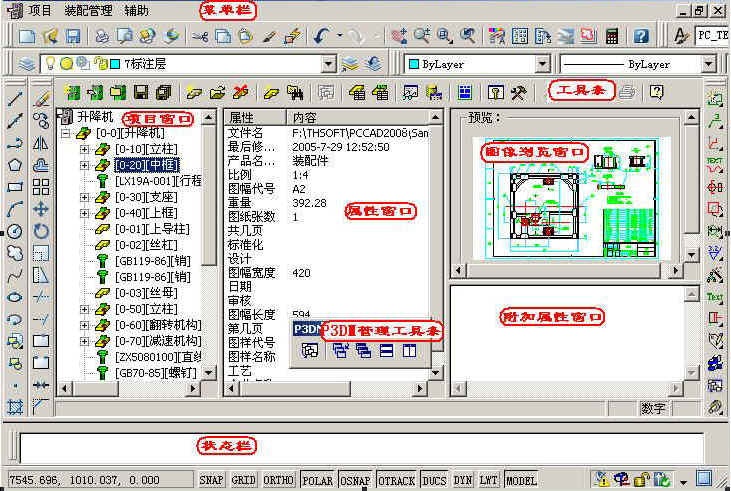This screenshot has width=731, height=491.
Task: Click the printer icon in the project toolbar
Action: coord(626,93)
